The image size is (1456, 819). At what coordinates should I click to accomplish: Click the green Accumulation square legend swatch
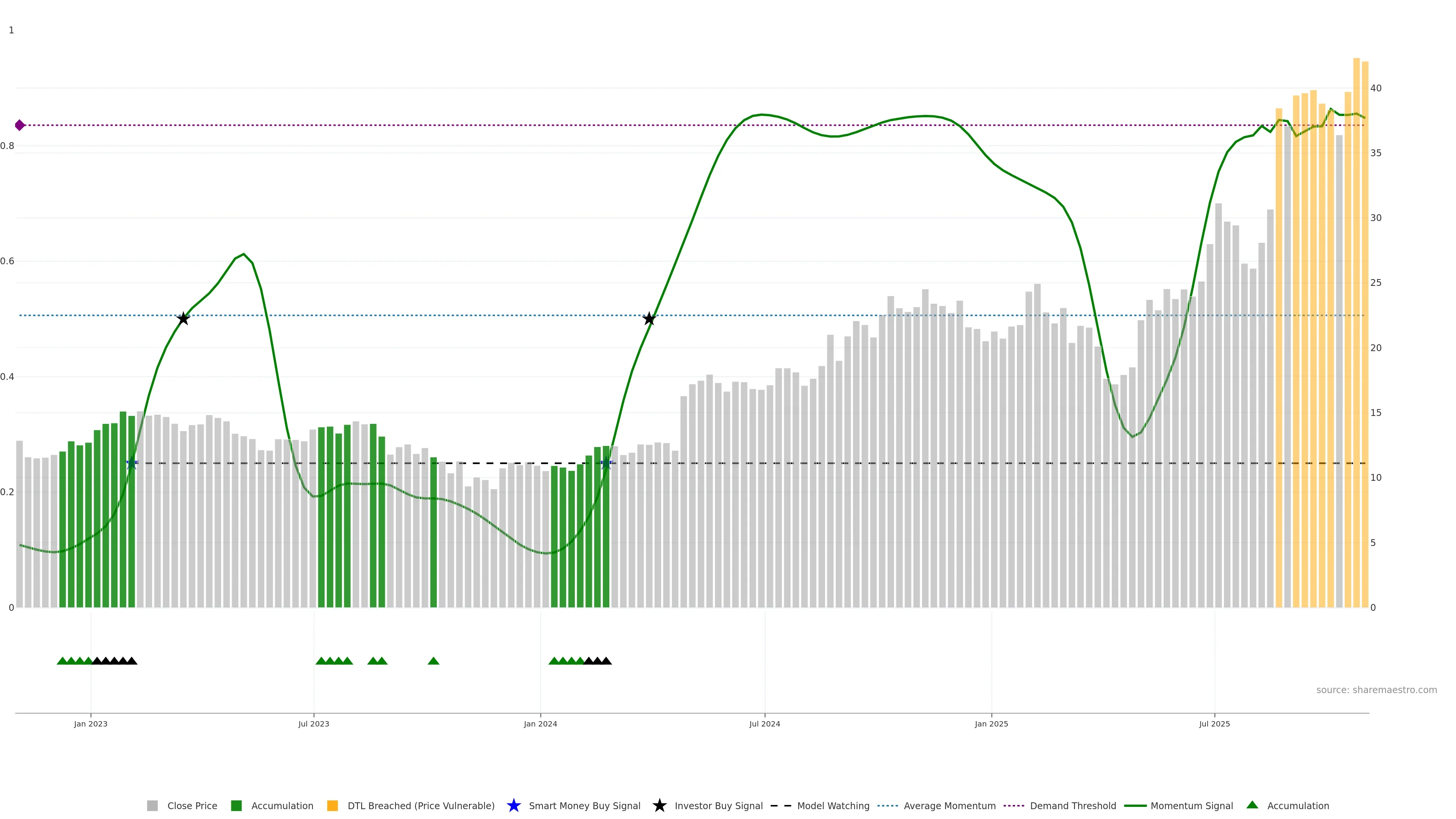[236, 805]
